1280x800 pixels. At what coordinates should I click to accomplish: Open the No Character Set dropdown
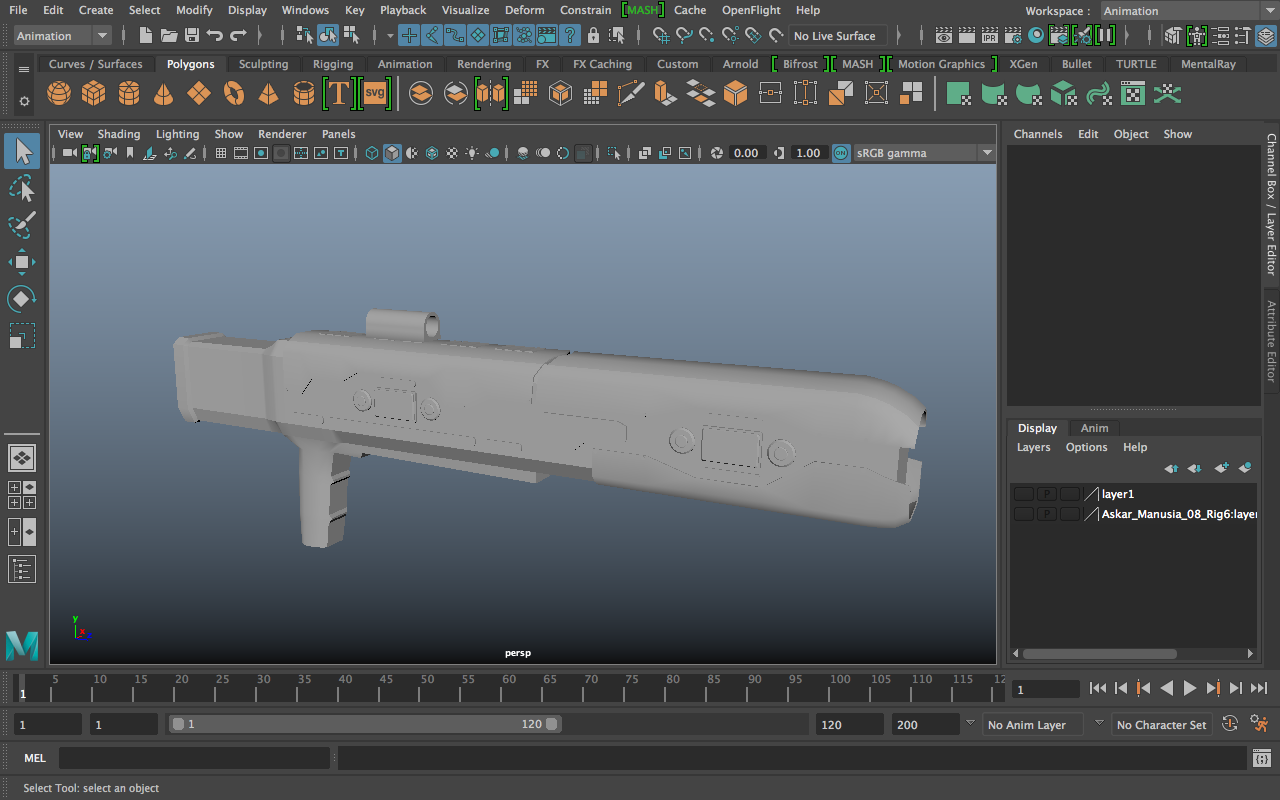pos(1161,724)
